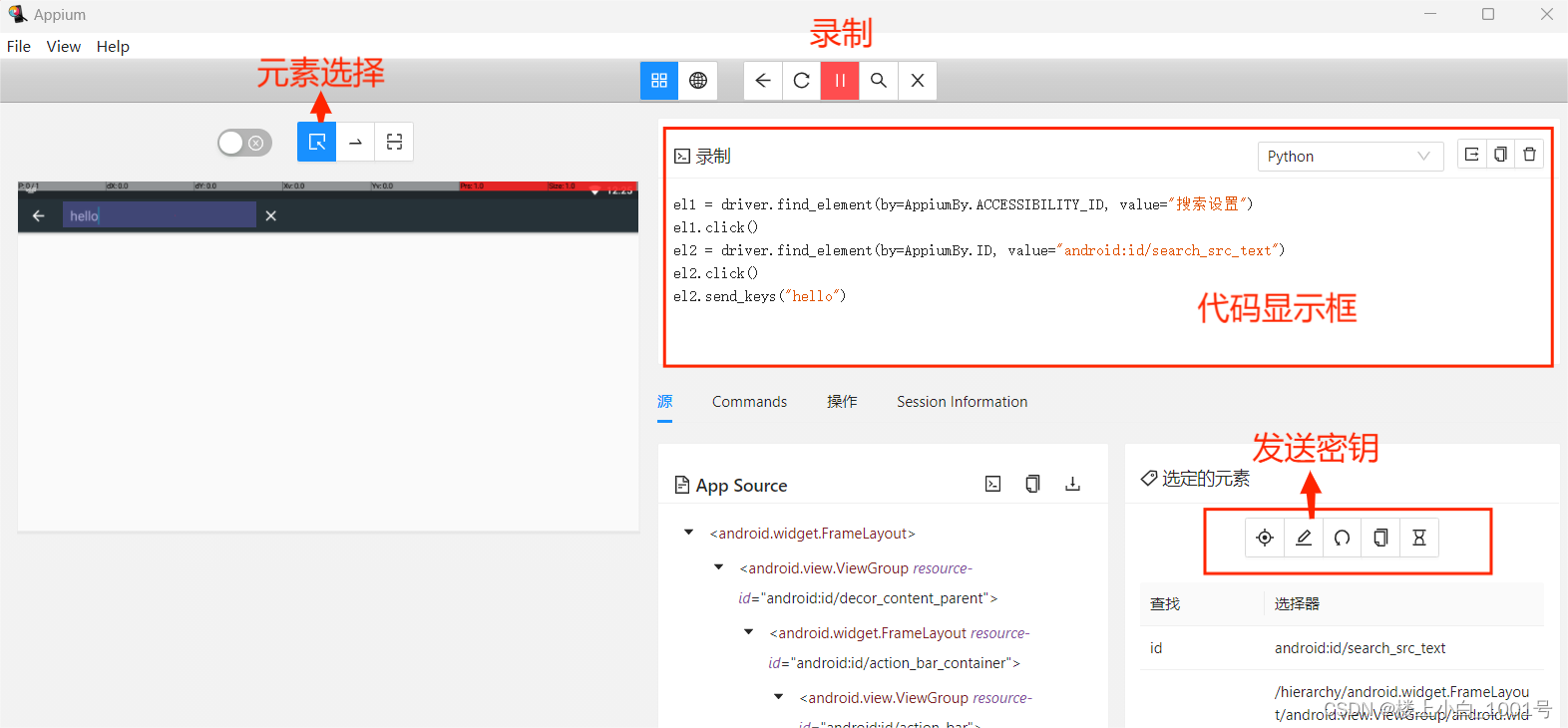Open the Python language dropdown

pos(1350,157)
